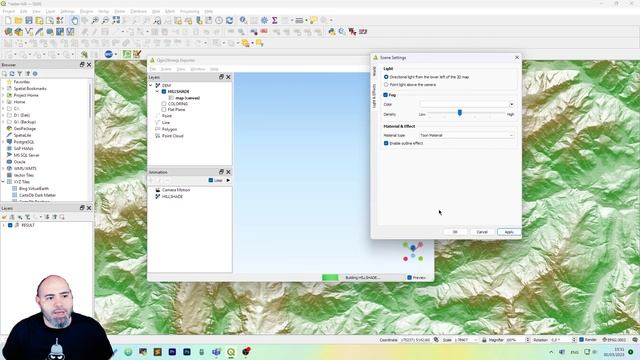Click the Add Group icon in Layers toolbar
This screenshot has width=640, height=360.
pos(12,217)
